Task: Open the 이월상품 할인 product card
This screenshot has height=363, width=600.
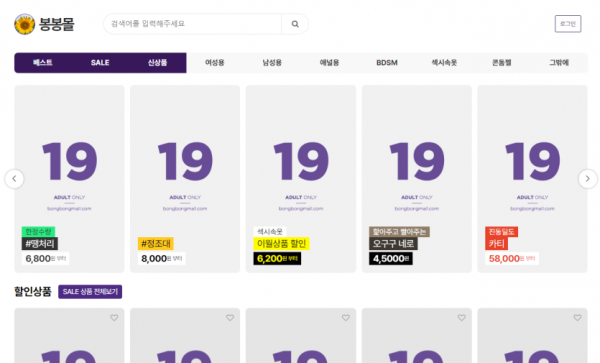Action: pos(301,179)
